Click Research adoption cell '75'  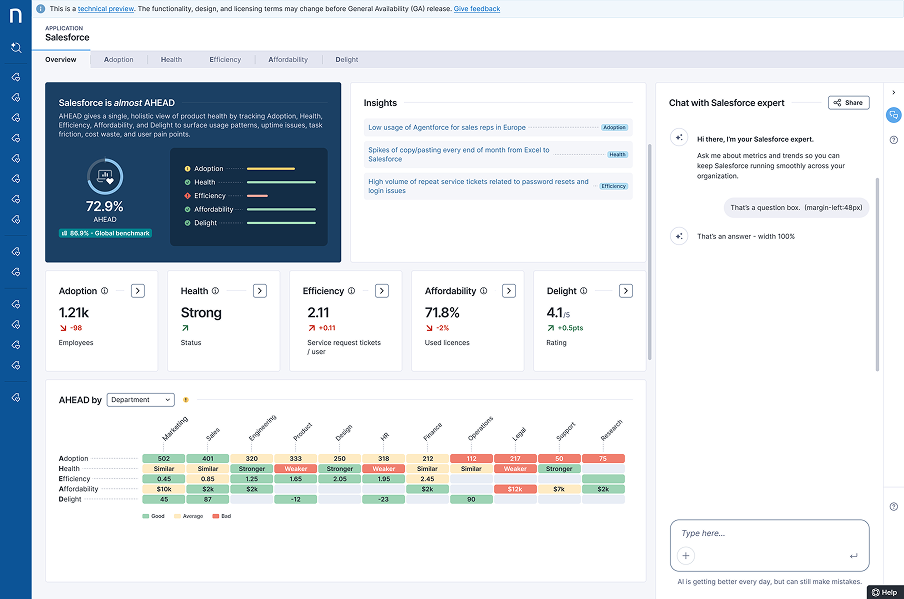[603, 458]
